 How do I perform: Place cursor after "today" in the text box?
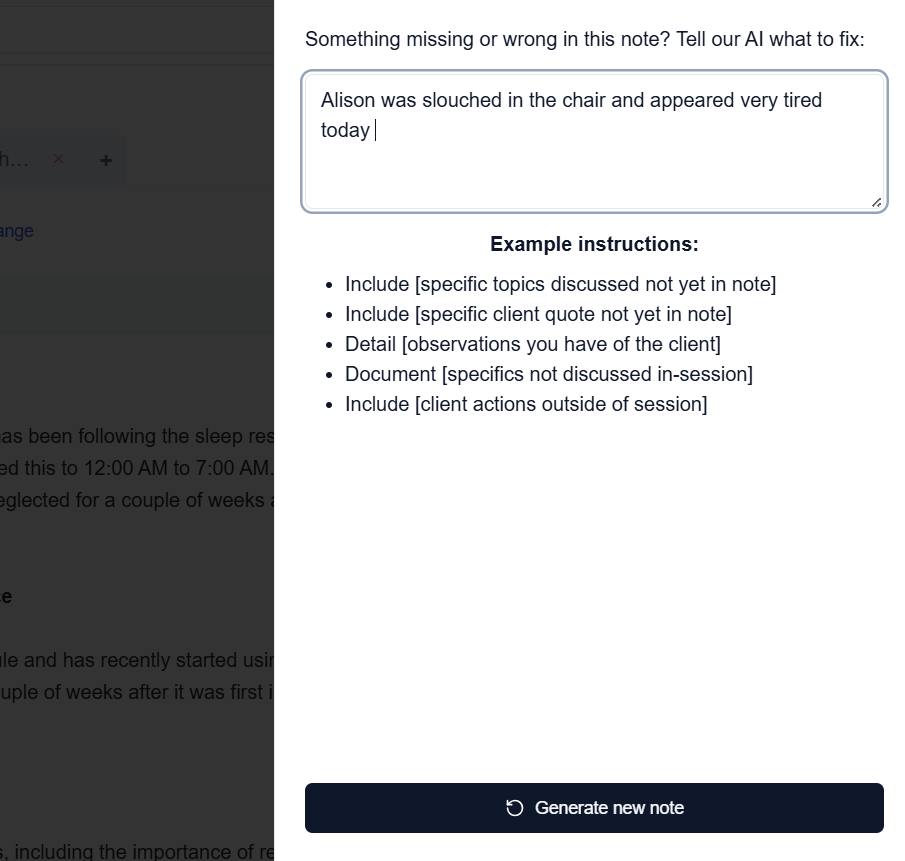tap(372, 130)
